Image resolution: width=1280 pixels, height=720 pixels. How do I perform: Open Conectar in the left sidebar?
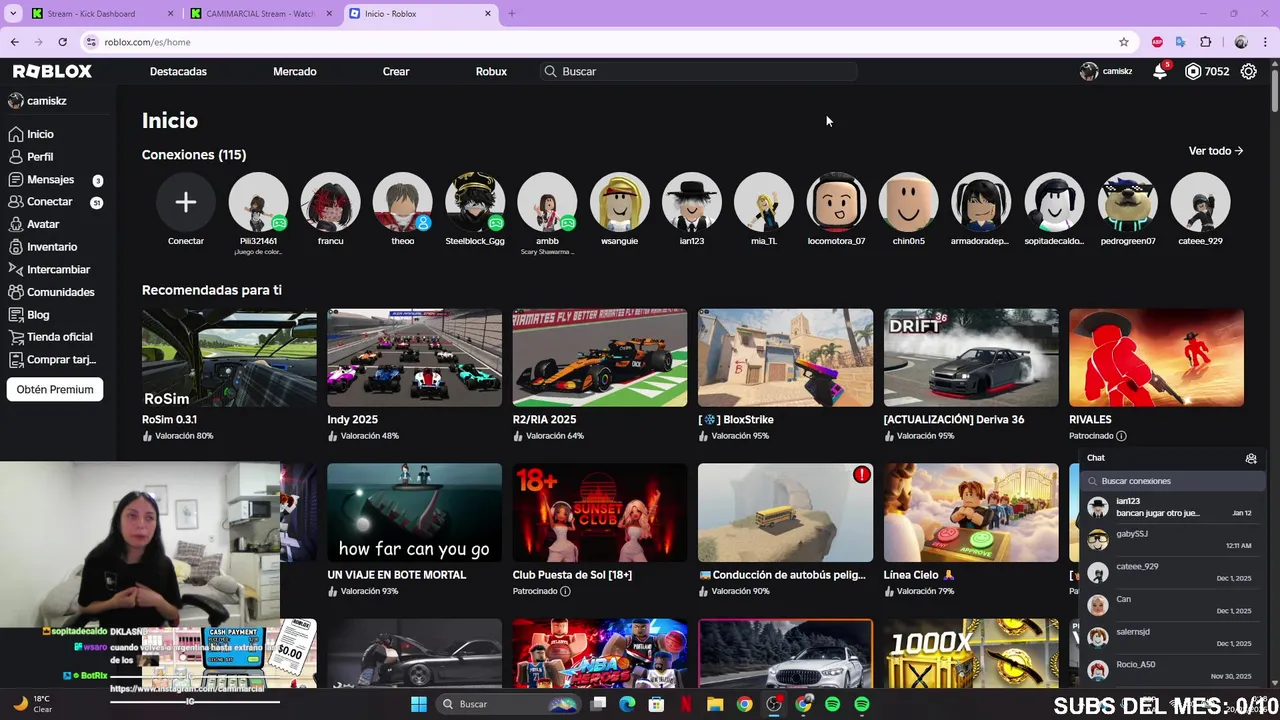tap(58, 202)
